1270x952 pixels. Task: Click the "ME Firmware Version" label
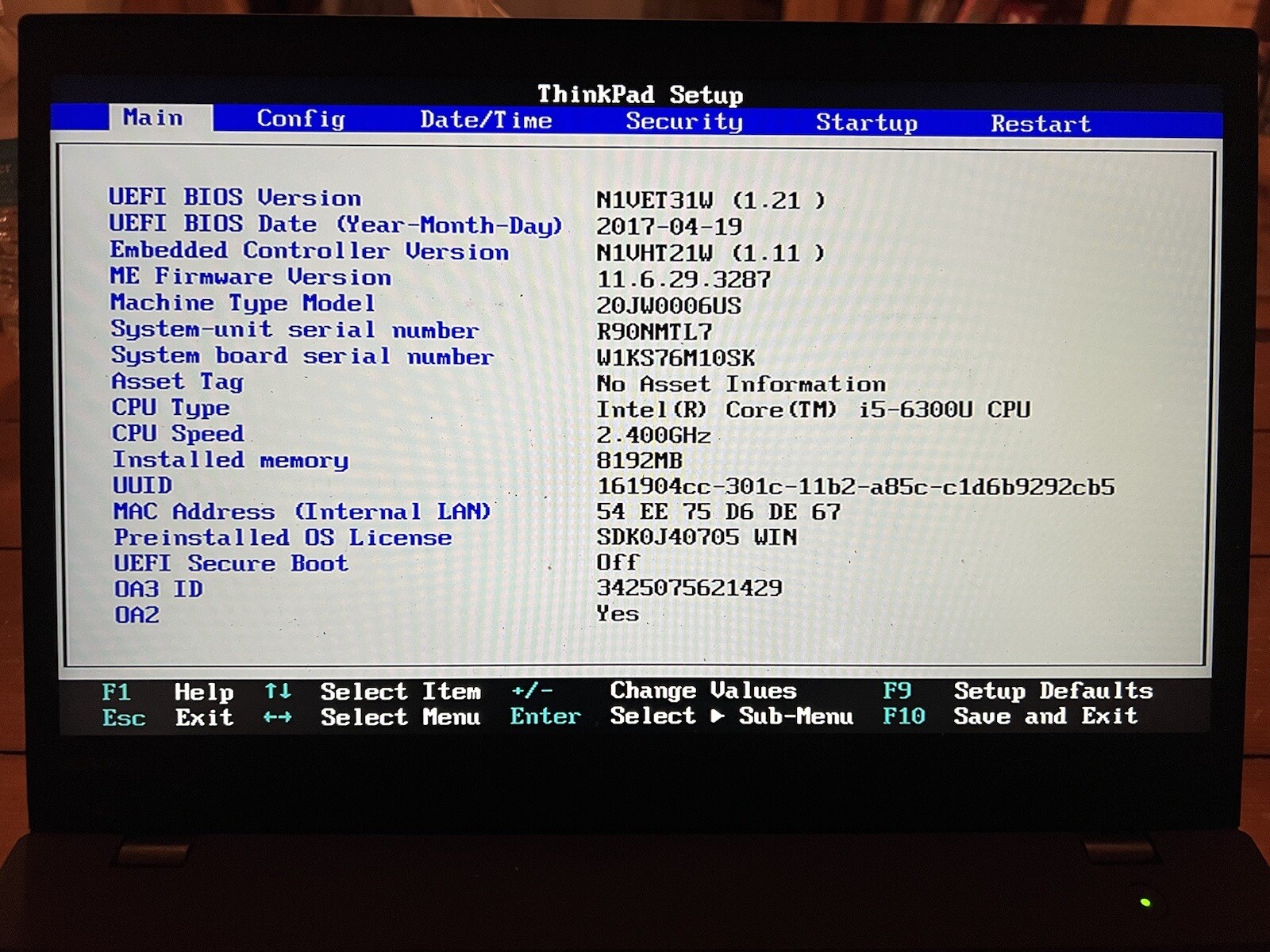251,276
